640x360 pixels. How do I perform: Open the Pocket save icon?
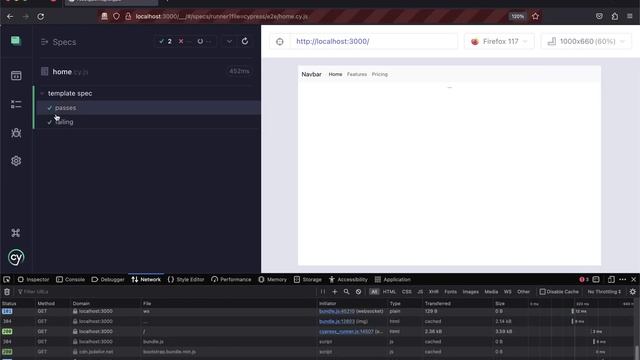coord(599,16)
